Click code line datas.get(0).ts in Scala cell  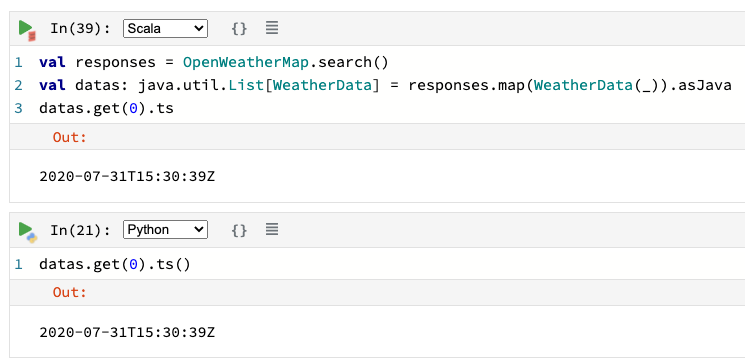(x=106, y=109)
